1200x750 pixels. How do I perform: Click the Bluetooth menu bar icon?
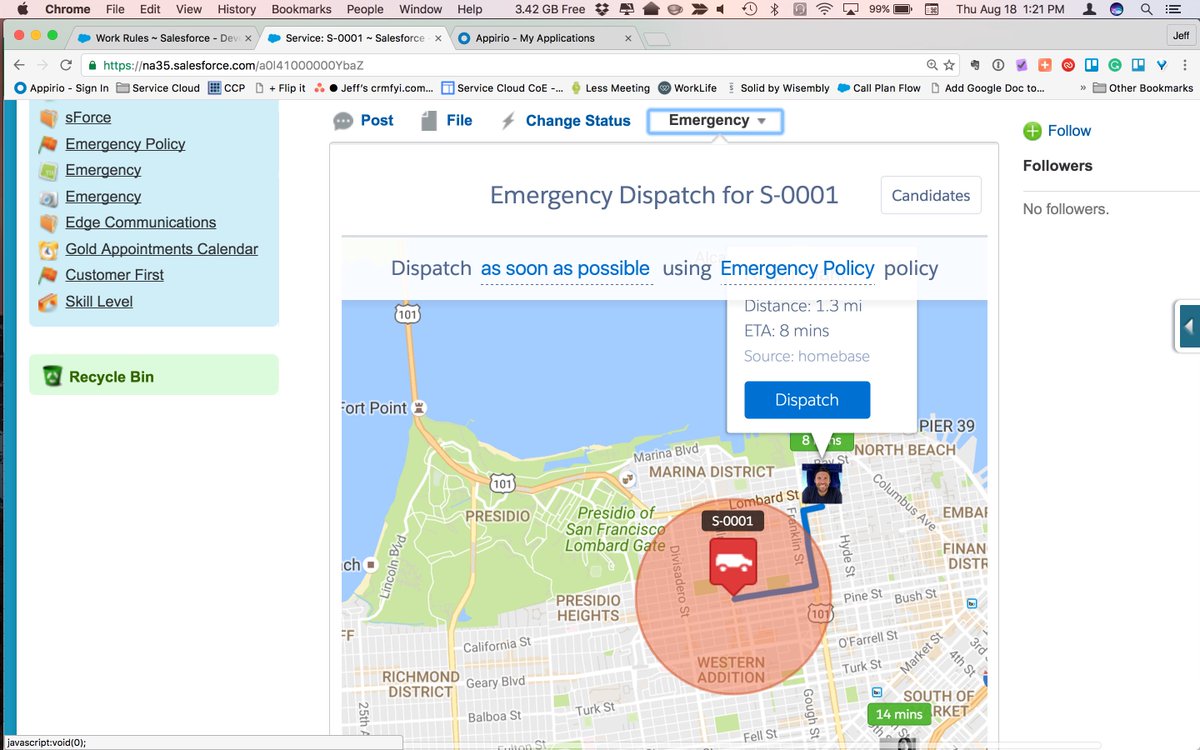click(x=775, y=9)
